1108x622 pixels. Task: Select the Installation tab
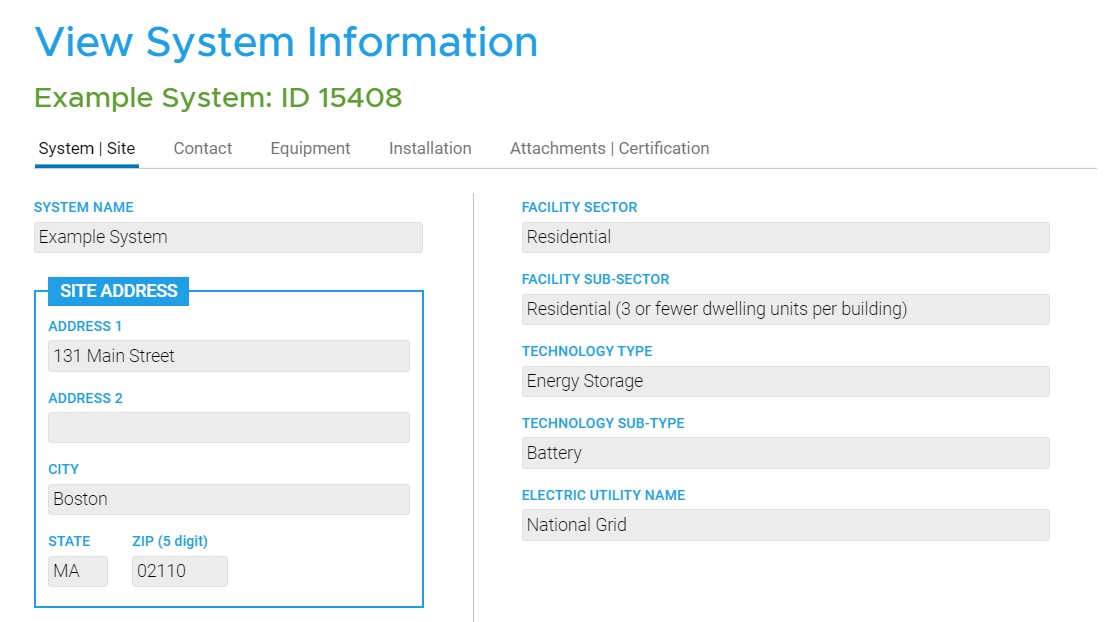pyautogui.click(x=429, y=147)
